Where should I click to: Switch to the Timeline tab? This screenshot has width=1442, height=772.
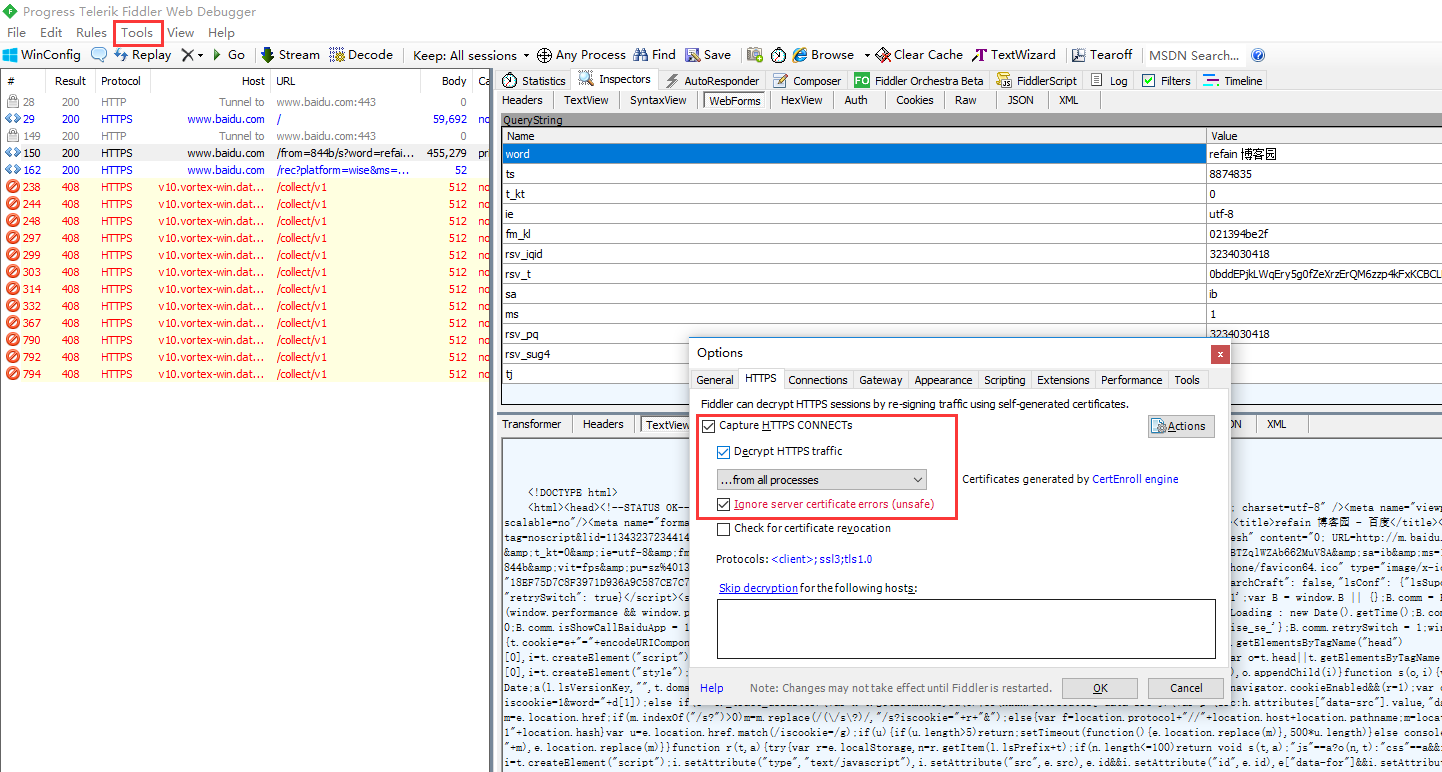click(1233, 81)
